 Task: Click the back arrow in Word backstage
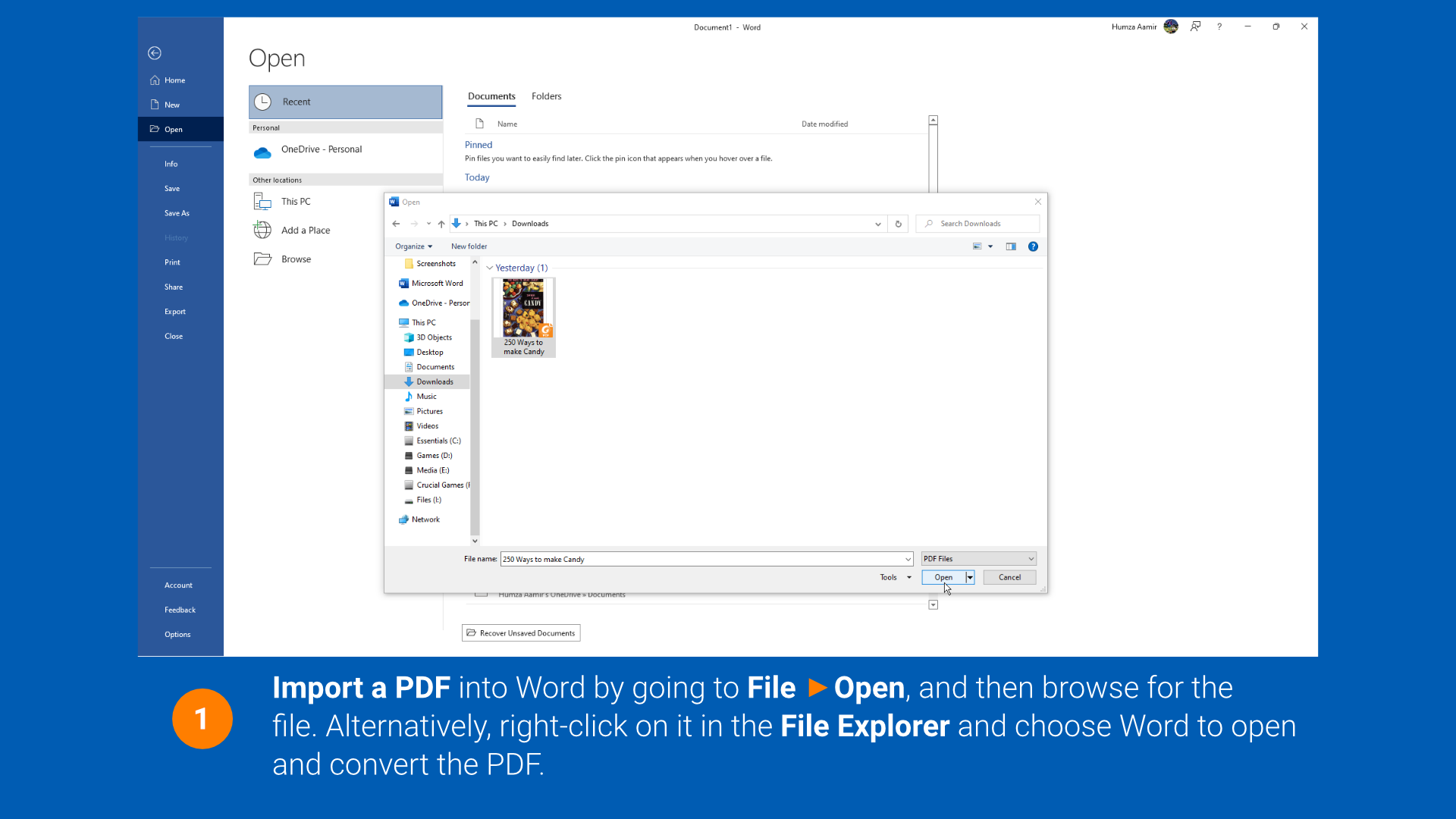[x=155, y=53]
